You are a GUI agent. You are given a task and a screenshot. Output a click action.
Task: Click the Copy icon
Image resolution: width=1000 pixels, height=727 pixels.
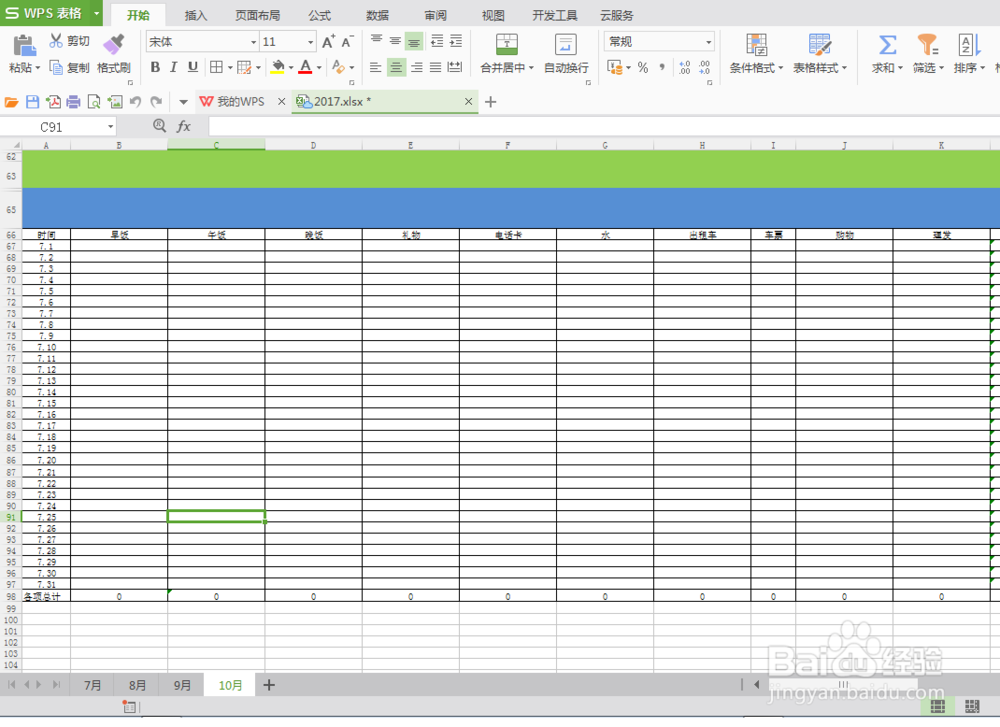pos(56,68)
